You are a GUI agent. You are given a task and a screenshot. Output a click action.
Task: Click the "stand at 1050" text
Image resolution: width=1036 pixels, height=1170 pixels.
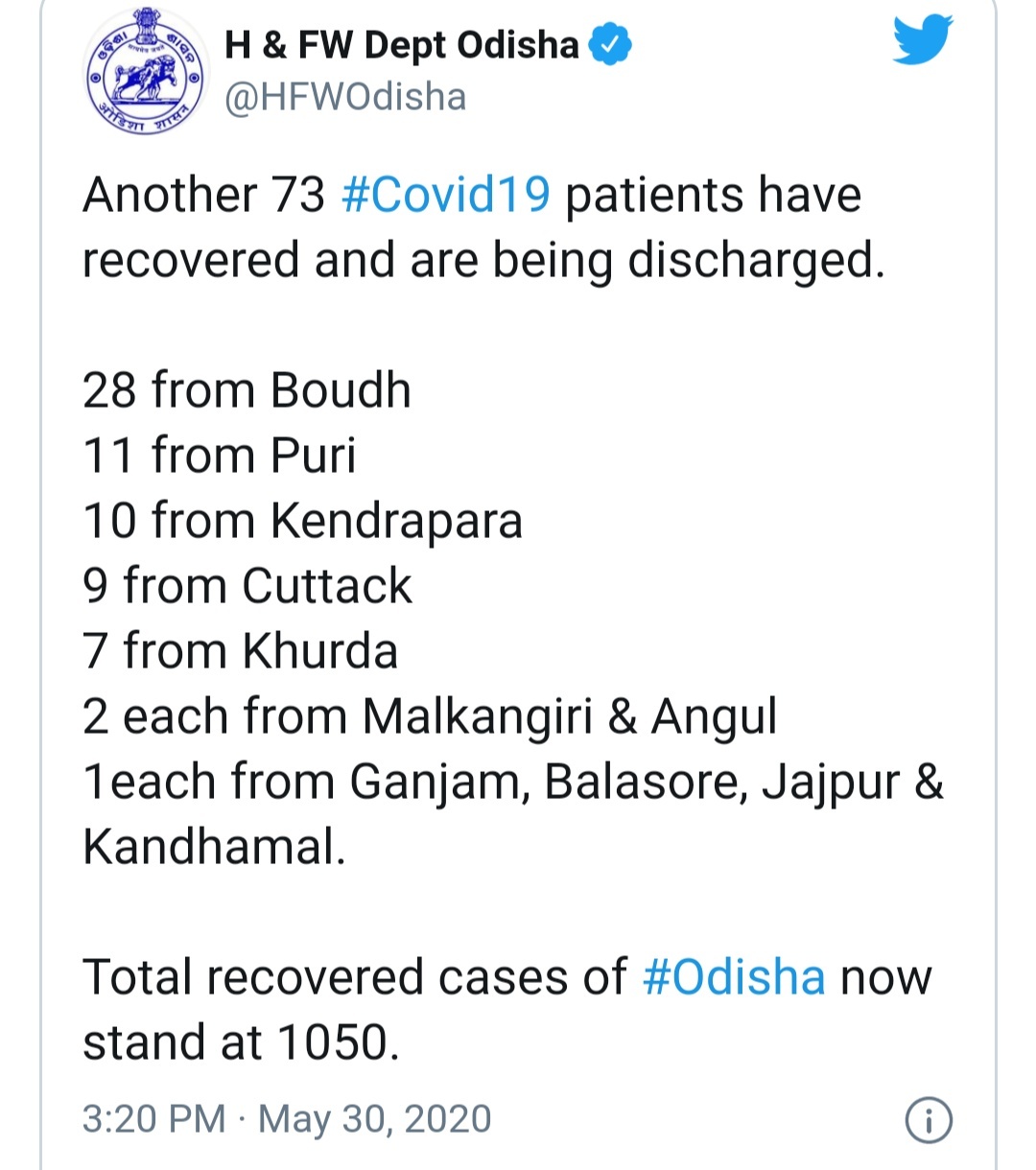pos(240,1042)
